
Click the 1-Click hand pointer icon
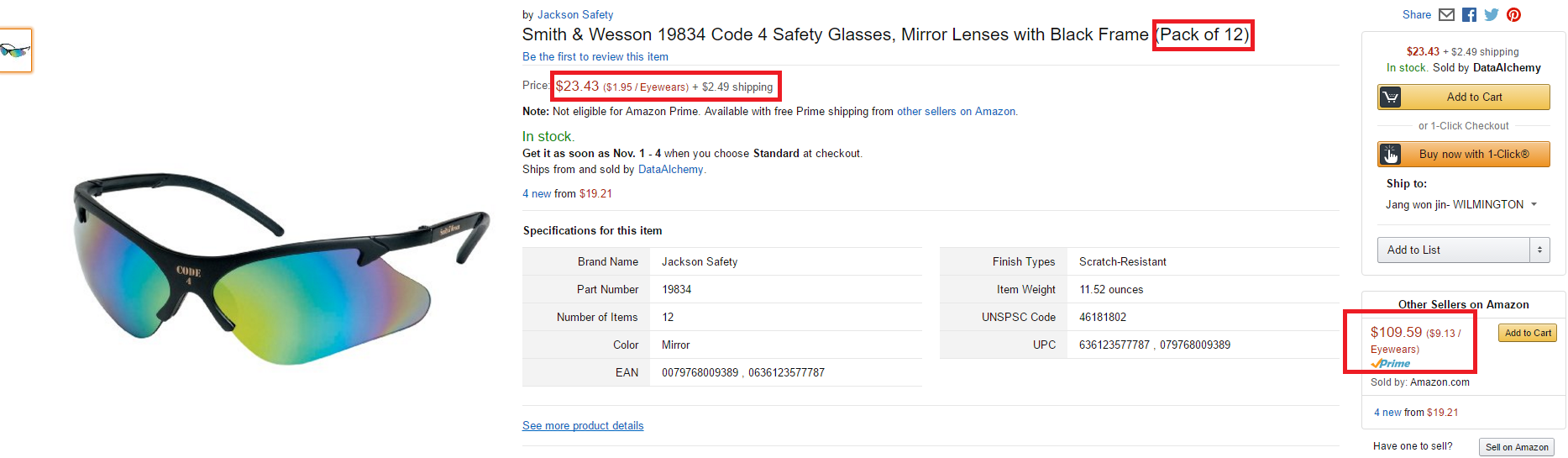(1391, 155)
